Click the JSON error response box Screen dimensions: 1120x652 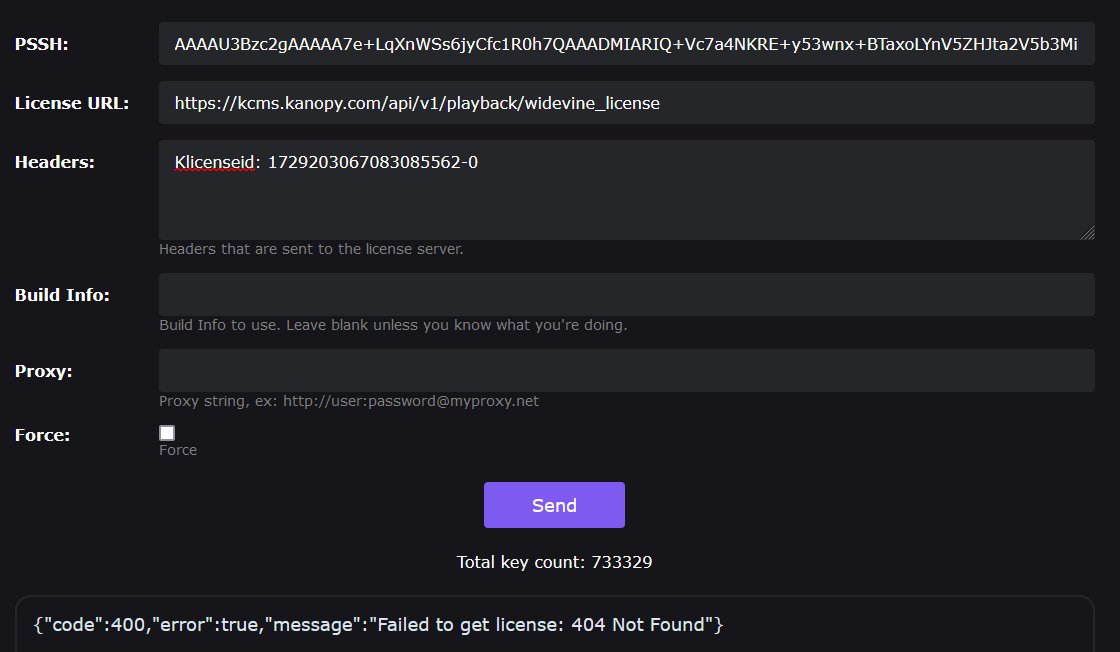tap(555, 626)
